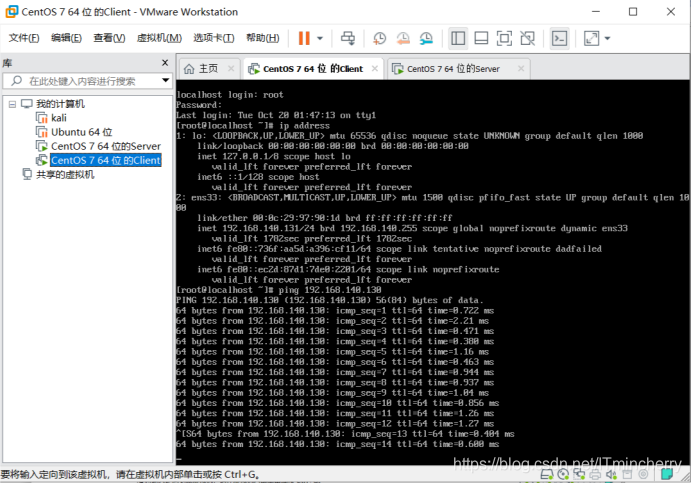The width and height of the screenshot is (692, 483).
Task: Click the camera device status icon
Action: coord(643,475)
